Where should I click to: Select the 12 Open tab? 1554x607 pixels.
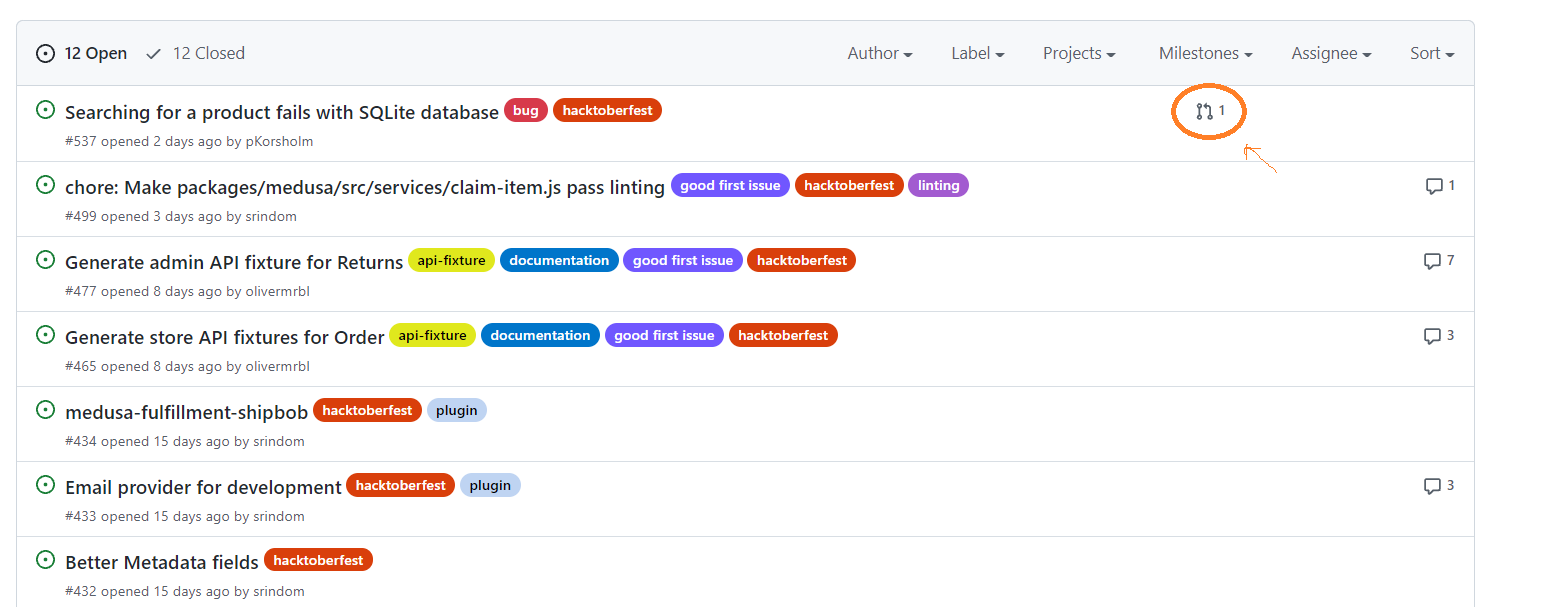click(x=96, y=53)
